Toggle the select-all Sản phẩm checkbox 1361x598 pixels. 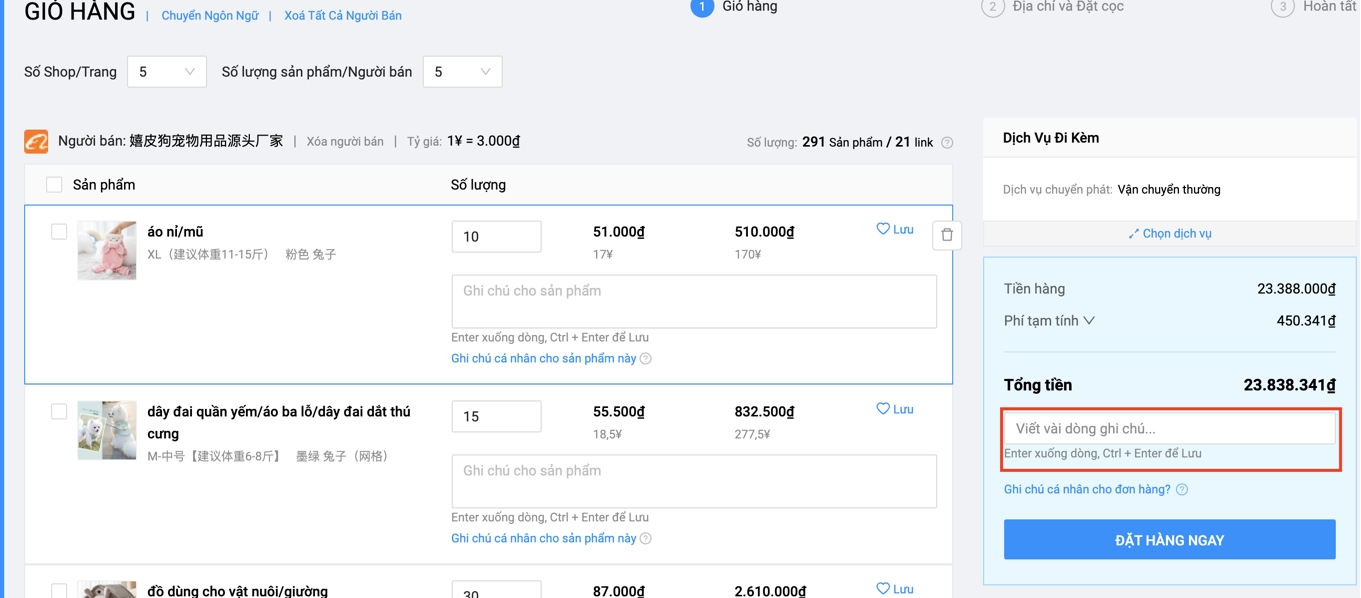(54, 185)
